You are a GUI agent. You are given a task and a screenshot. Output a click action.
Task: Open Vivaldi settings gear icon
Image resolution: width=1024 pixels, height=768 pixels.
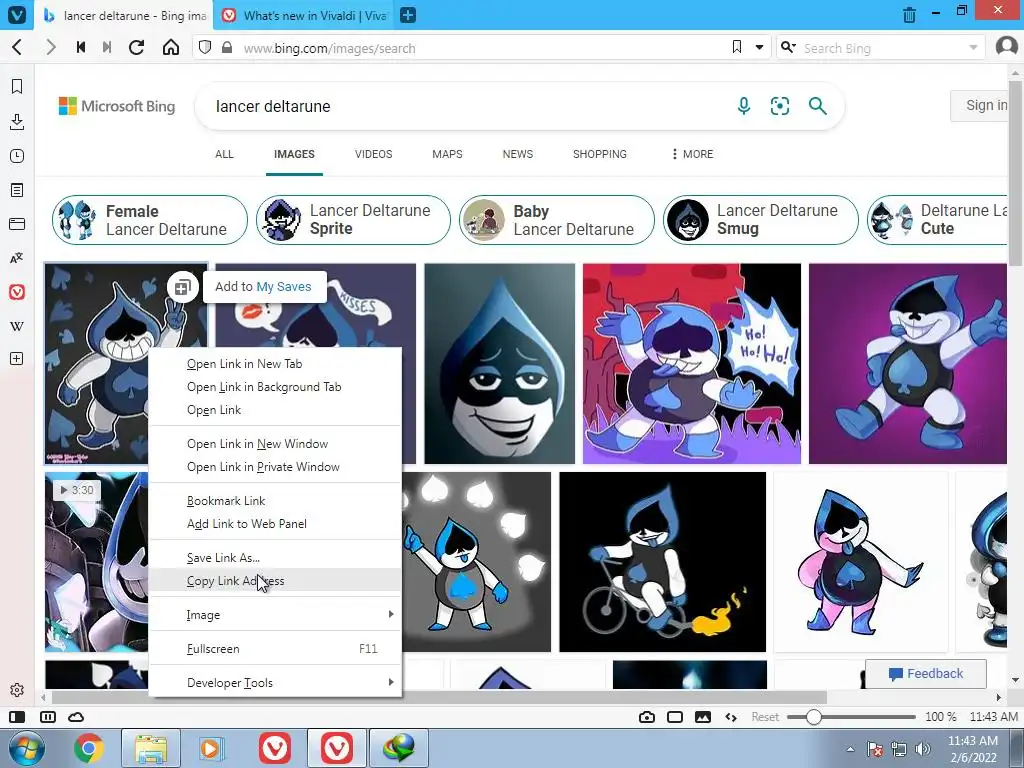click(x=17, y=690)
